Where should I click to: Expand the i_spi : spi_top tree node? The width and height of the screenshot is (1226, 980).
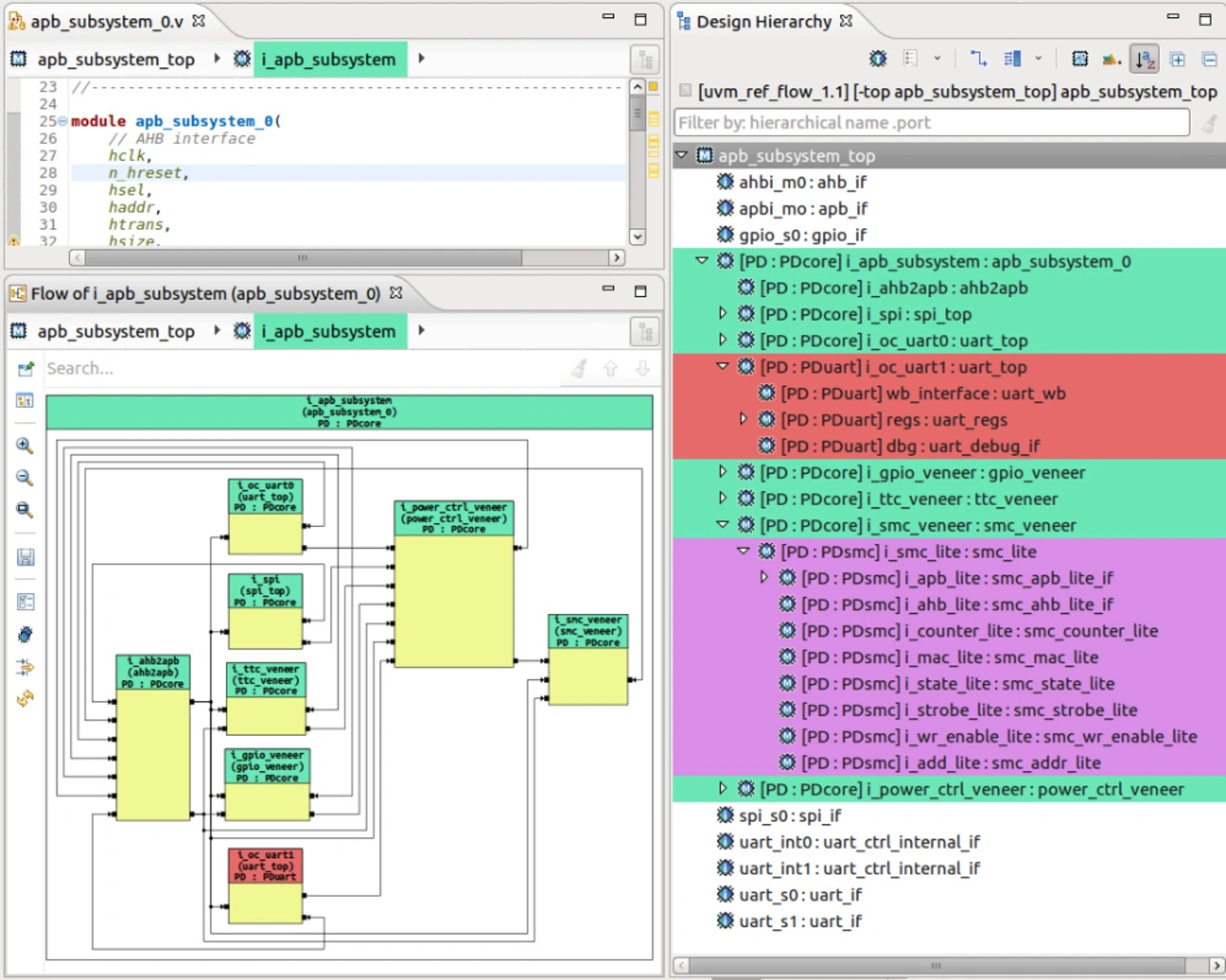pyautogui.click(x=723, y=313)
